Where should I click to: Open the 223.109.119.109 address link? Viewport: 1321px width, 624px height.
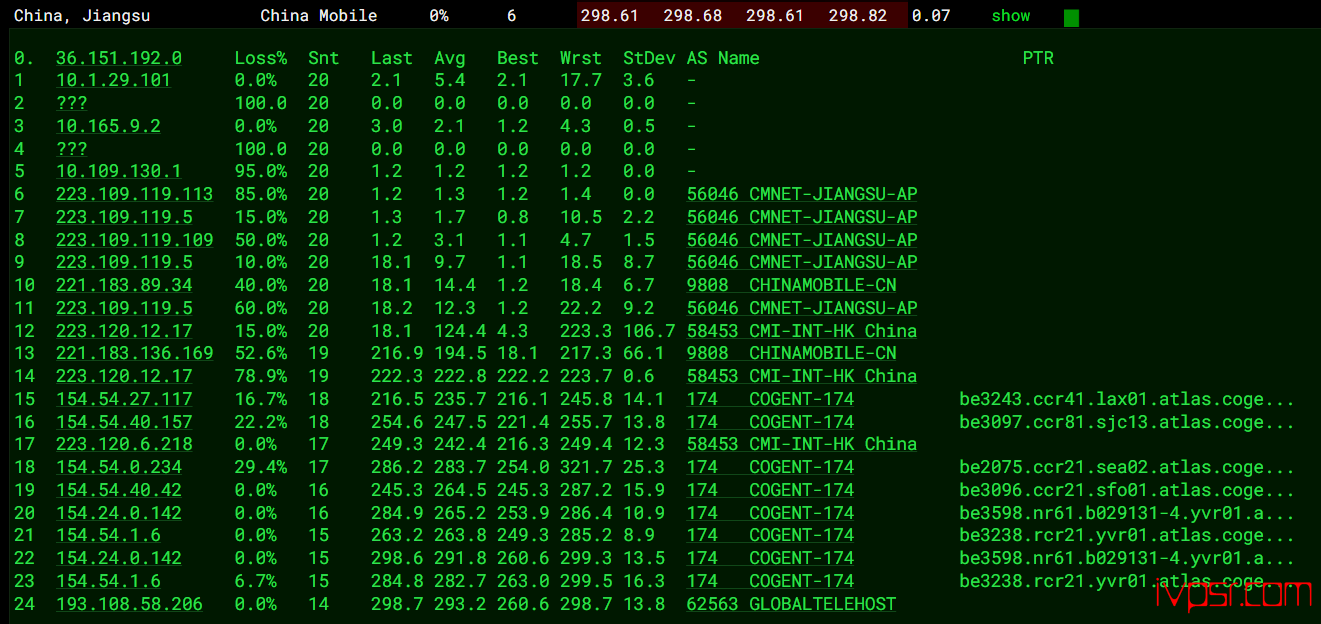[134, 240]
